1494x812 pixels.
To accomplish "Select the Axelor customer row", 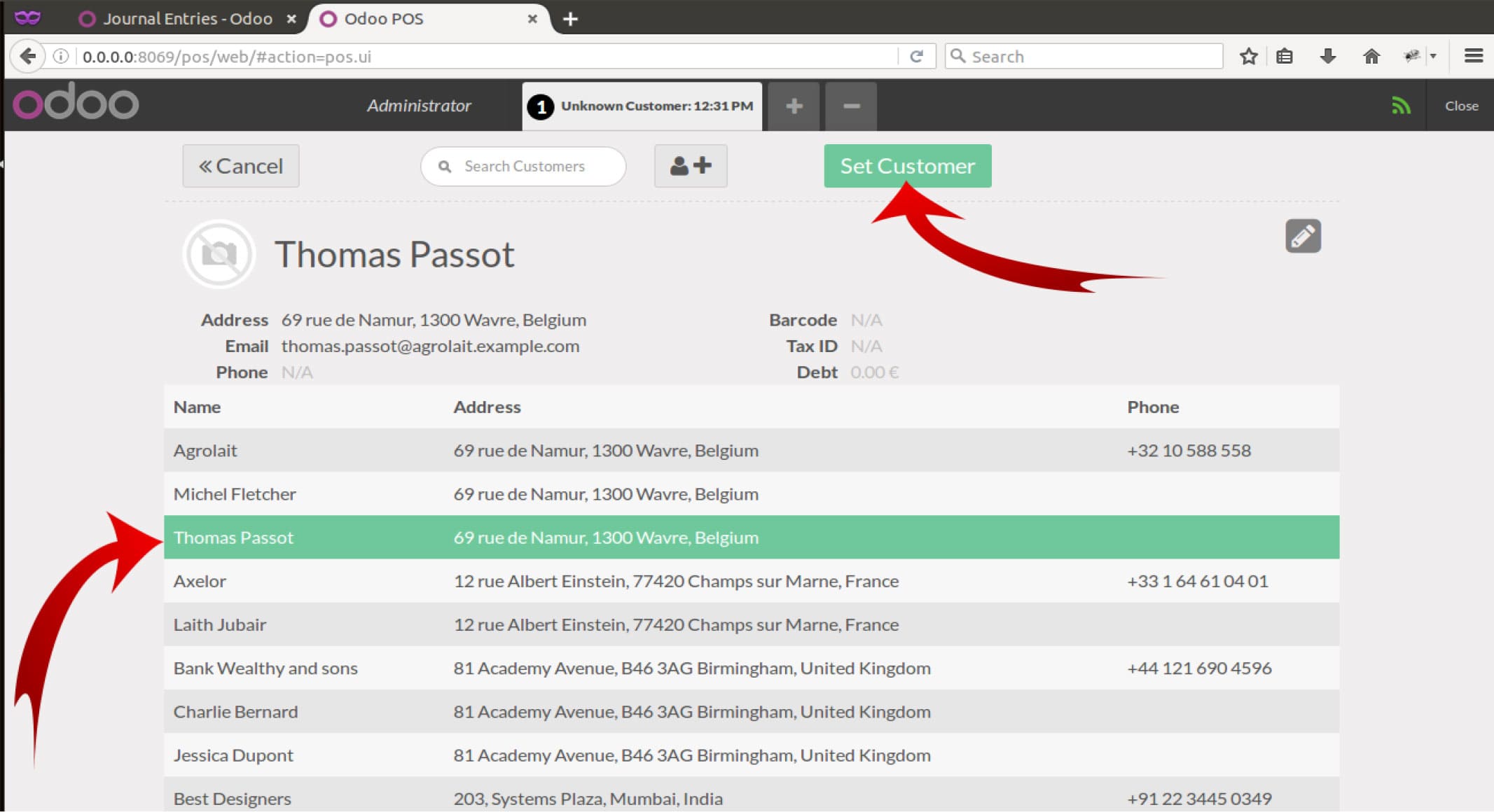I will (x=752, y=581).
